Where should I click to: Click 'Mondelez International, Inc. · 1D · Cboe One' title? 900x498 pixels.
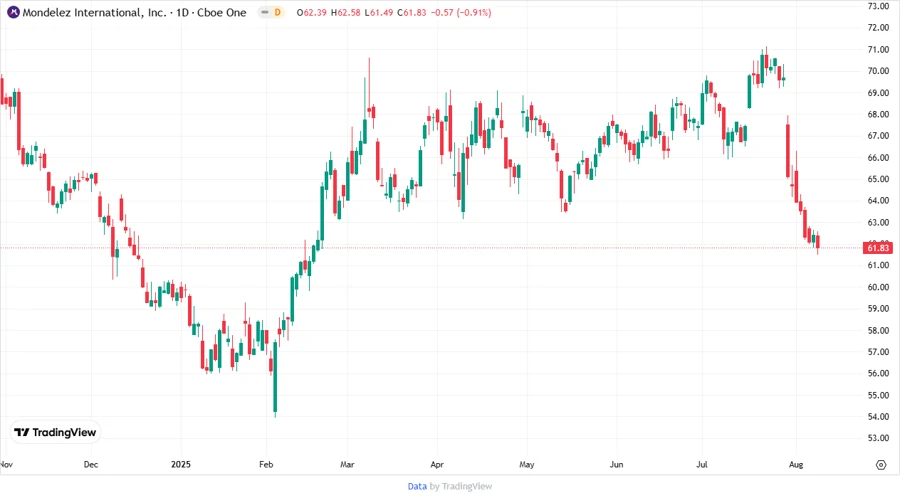tap(134, 12)
